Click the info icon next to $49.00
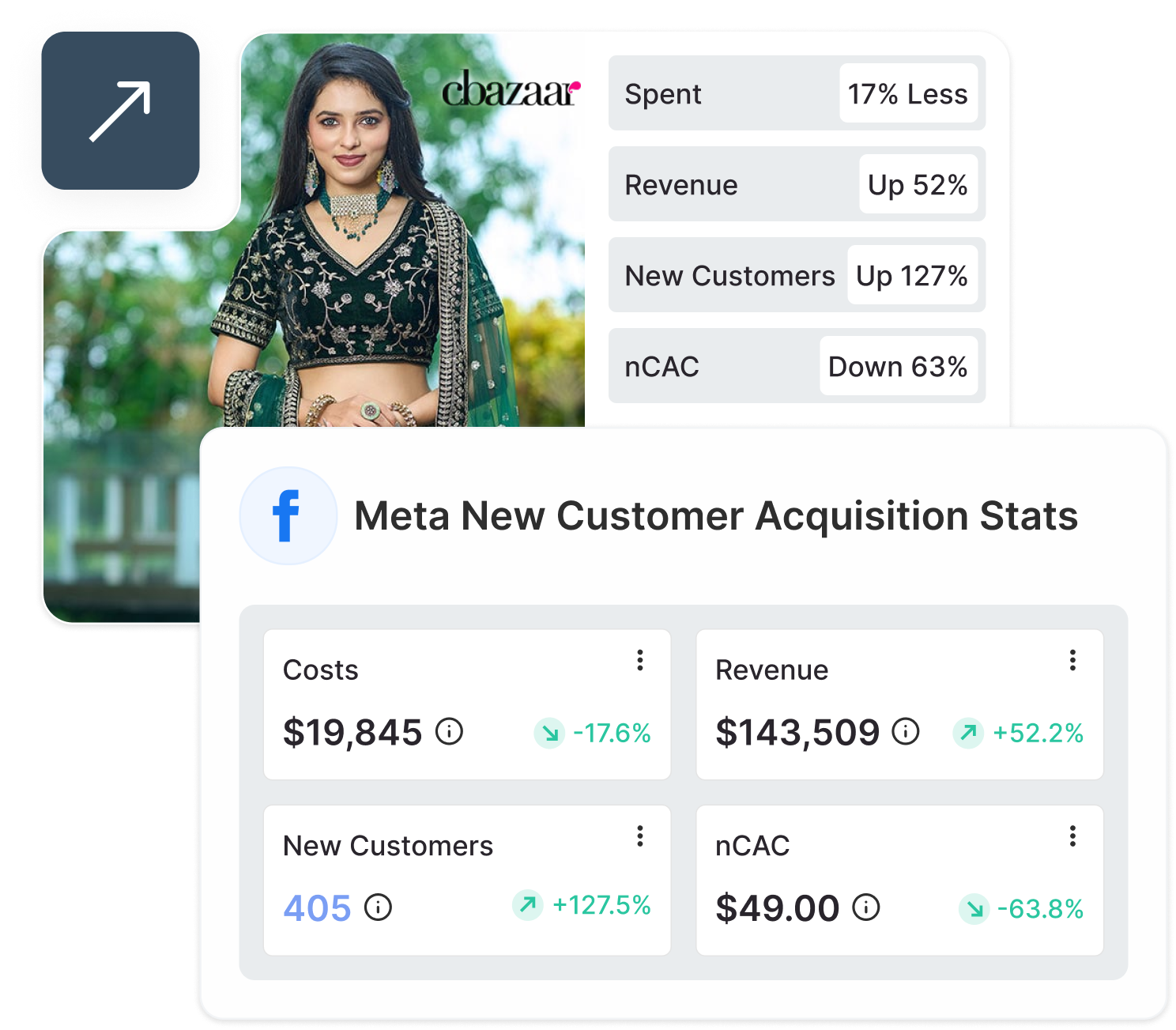This screenshot has width=1176, height=1030. click(x=866, y=907)
